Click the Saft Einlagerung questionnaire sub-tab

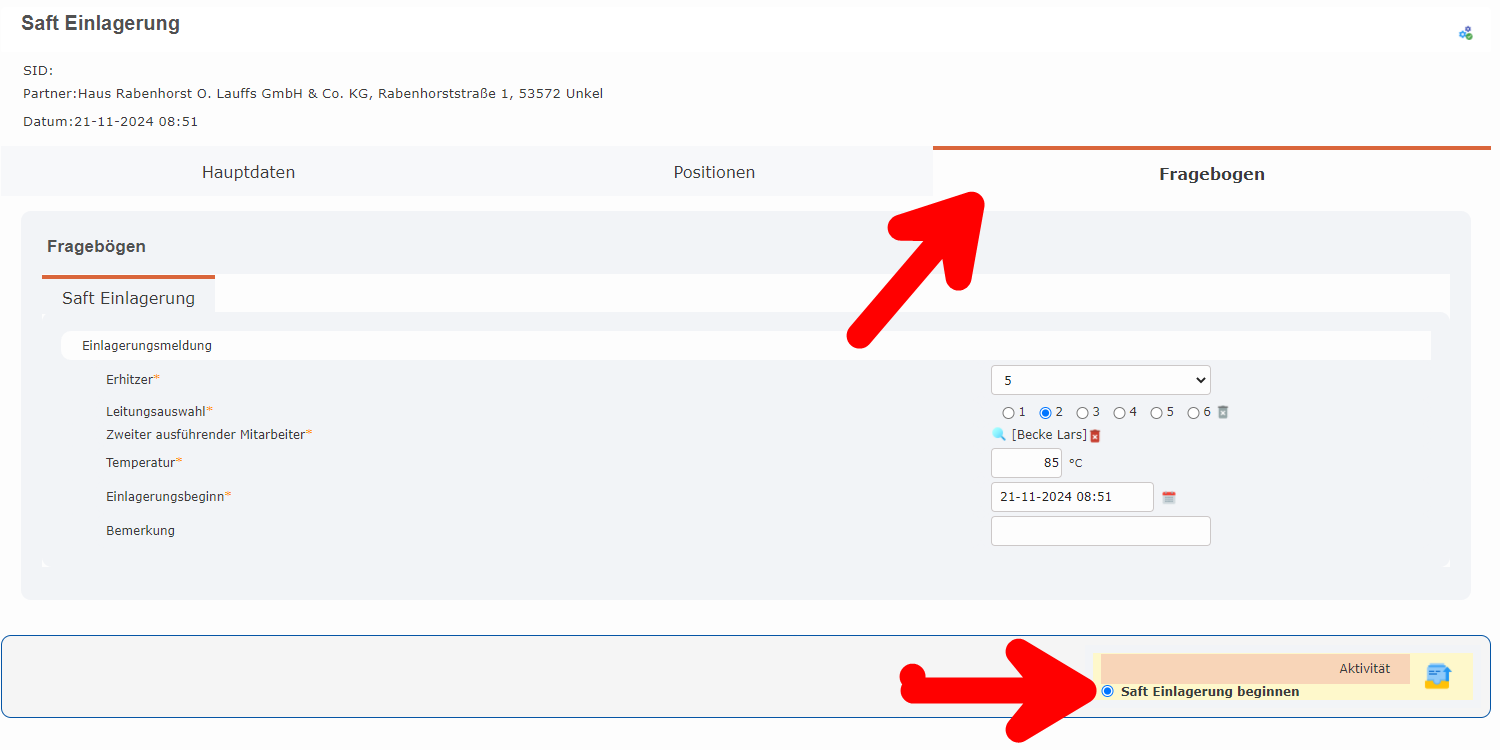128,298
